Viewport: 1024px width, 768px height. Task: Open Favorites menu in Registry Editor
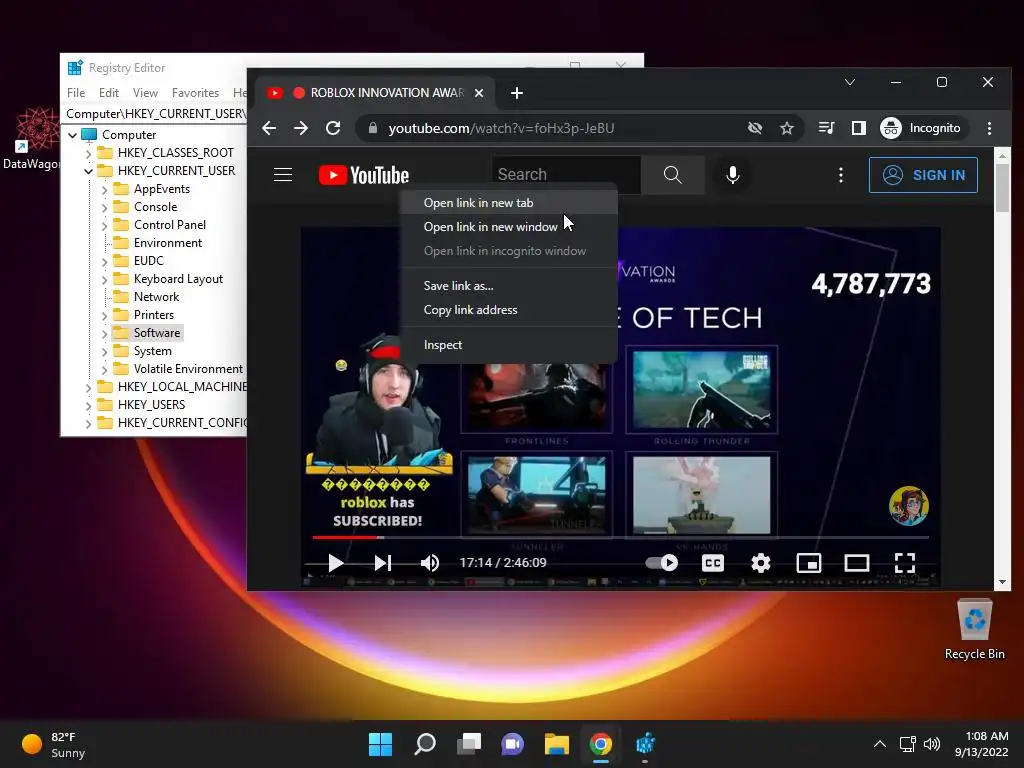pyautogui.click(x=195, y=93)
